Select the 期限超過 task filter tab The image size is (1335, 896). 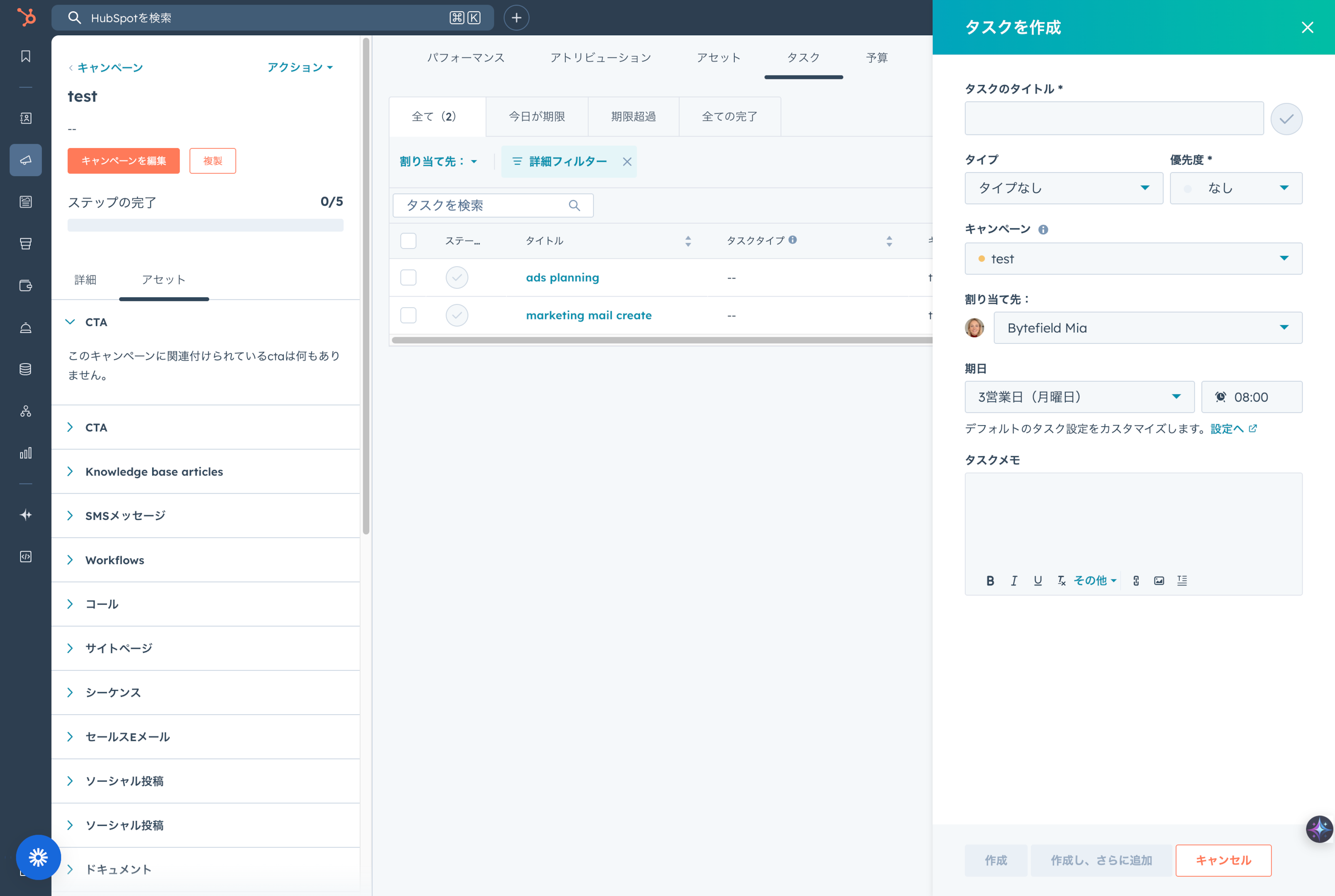(633, 117)
